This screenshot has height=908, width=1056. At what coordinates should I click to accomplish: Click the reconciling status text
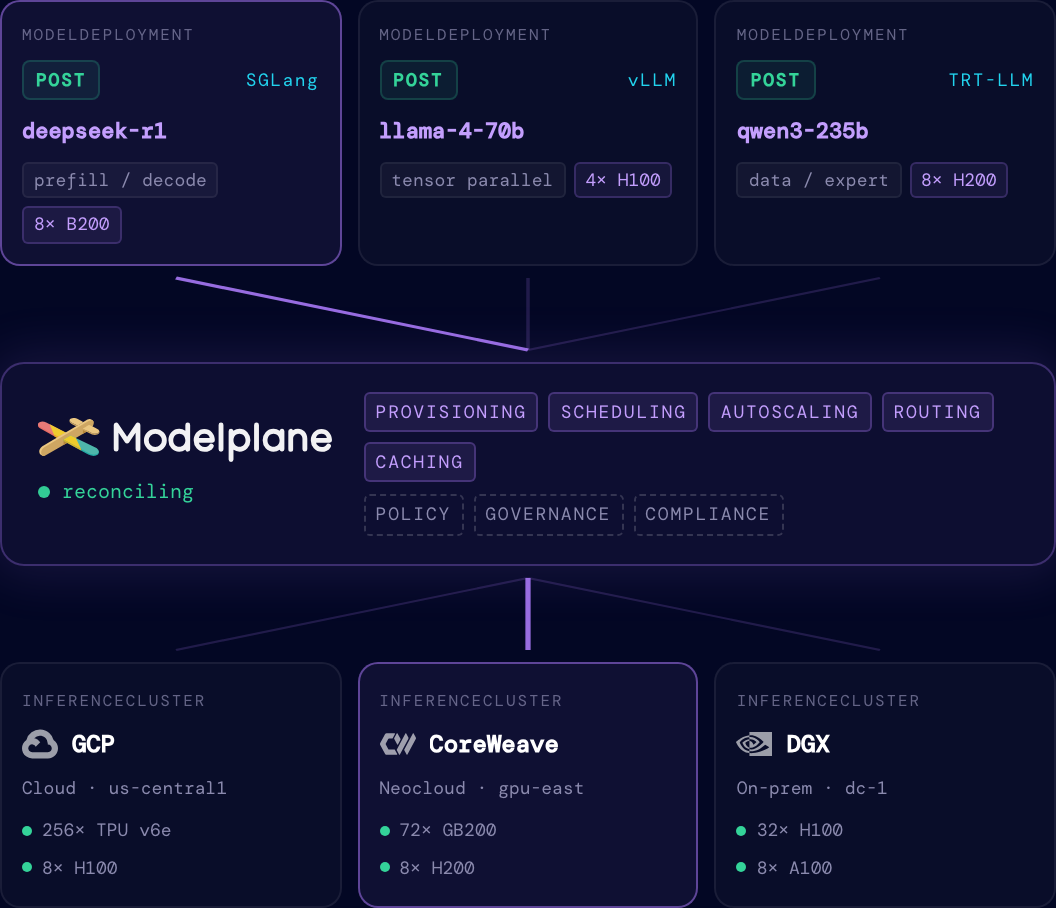click(128, 492)
